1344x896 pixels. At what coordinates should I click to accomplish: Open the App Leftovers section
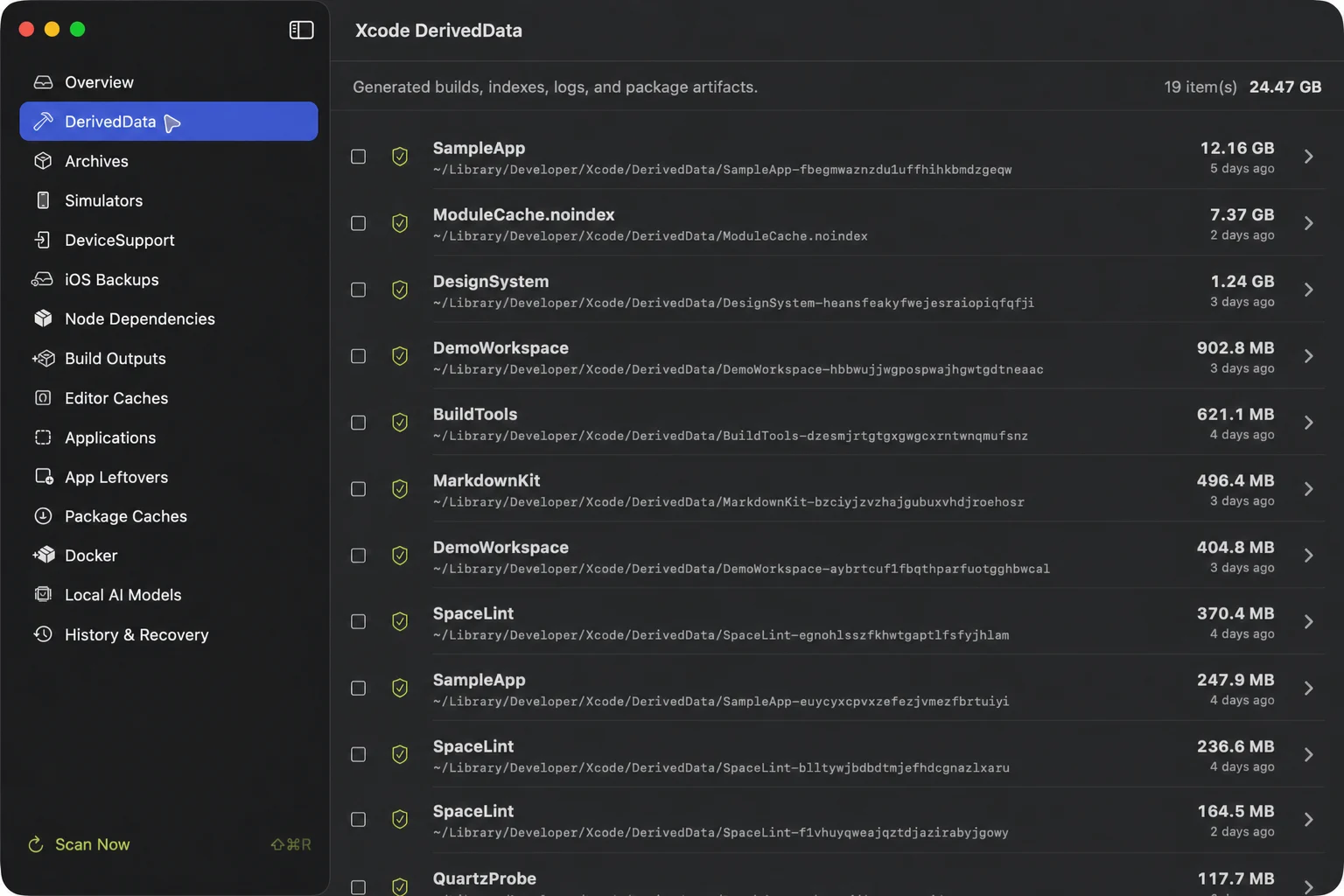coord(169,477)
